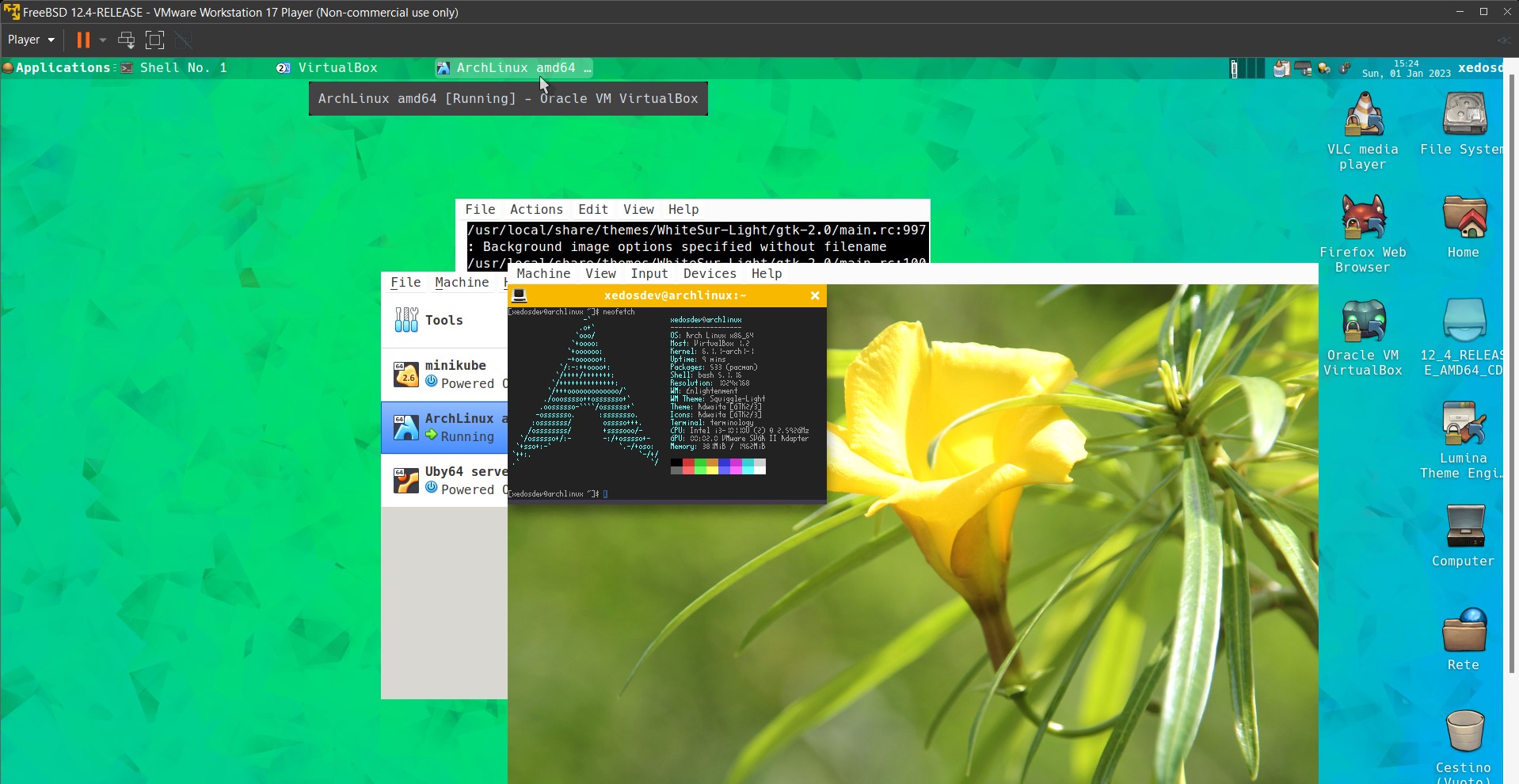Pause the VM with the orange pause icon
The width and height of the screenshot is (1519, 784).
[x=82, y=40]
